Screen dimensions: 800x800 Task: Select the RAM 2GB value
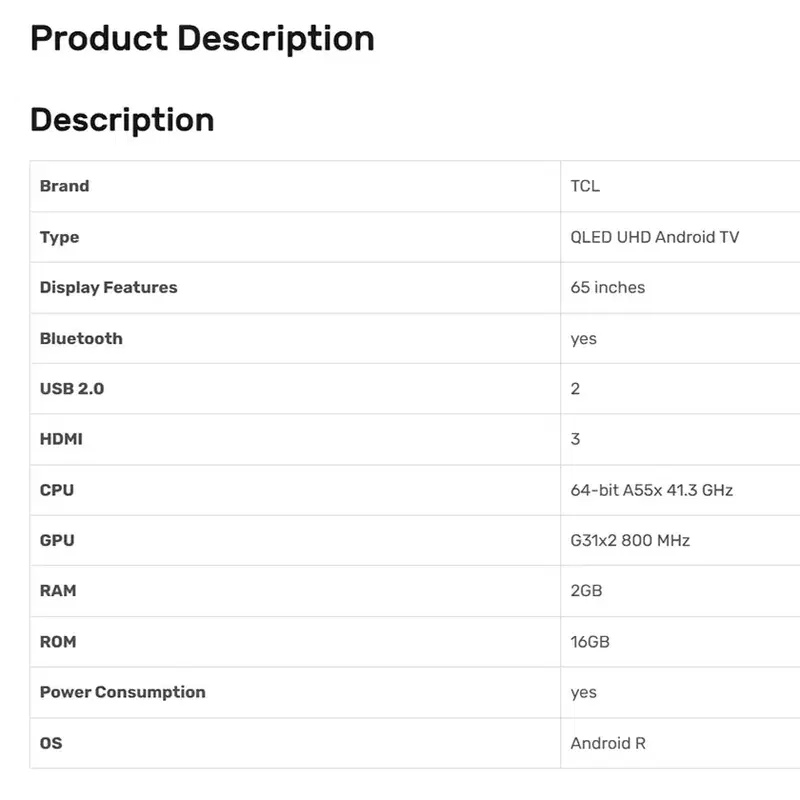[586, 591]
